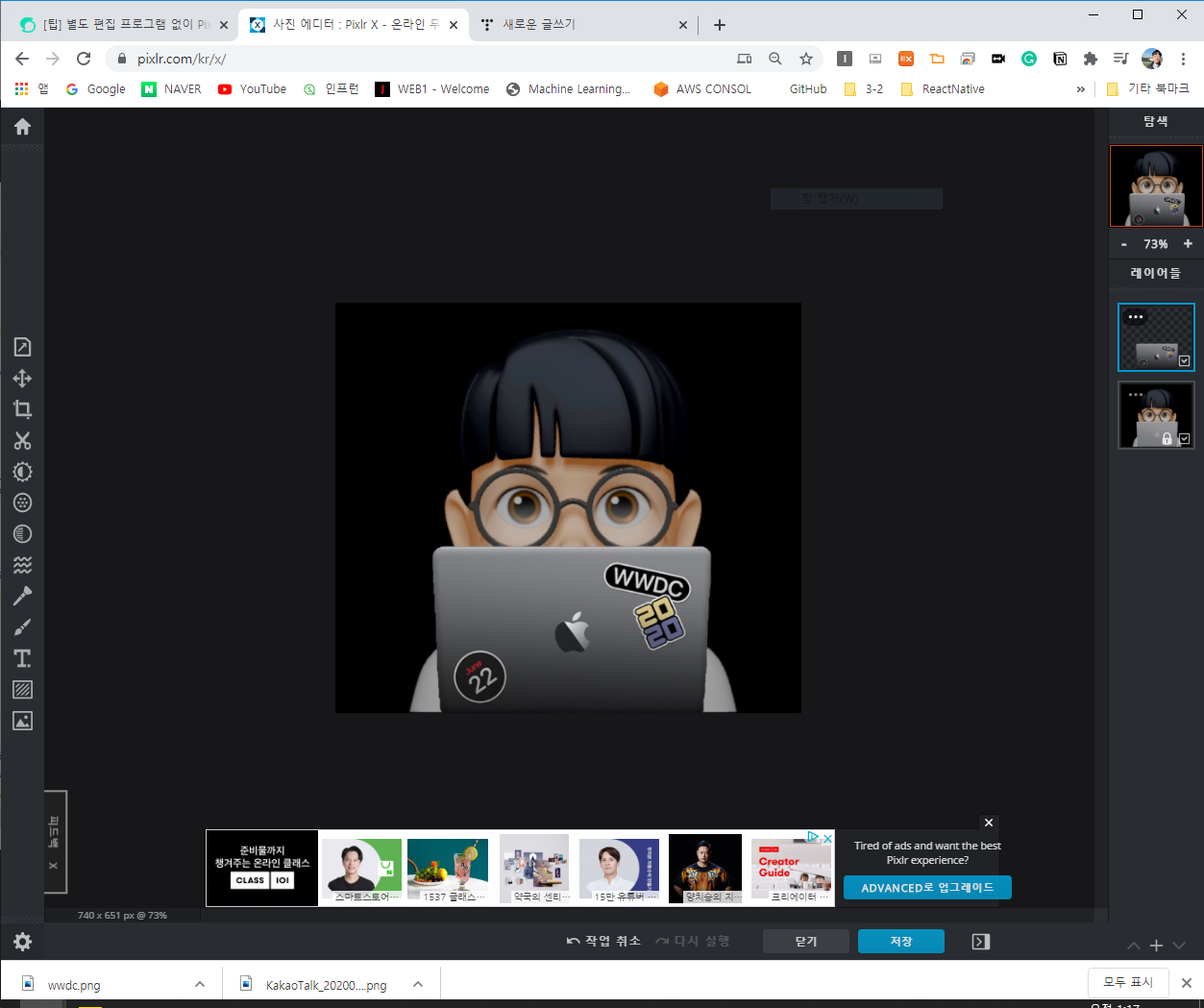Open the AWS CONSOL bookmark
1204x1008 pixels.
702,89
